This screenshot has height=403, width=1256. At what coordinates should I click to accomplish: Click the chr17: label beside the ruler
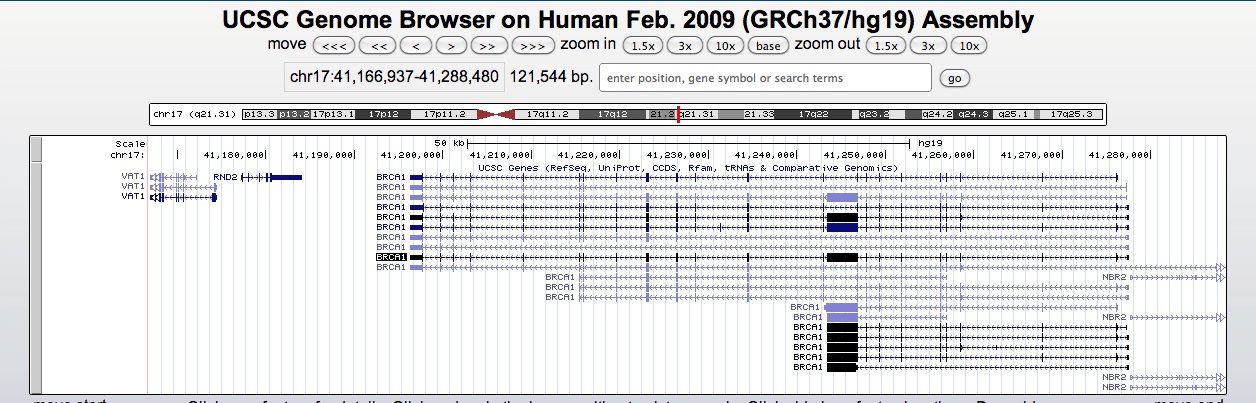[128, 155]
